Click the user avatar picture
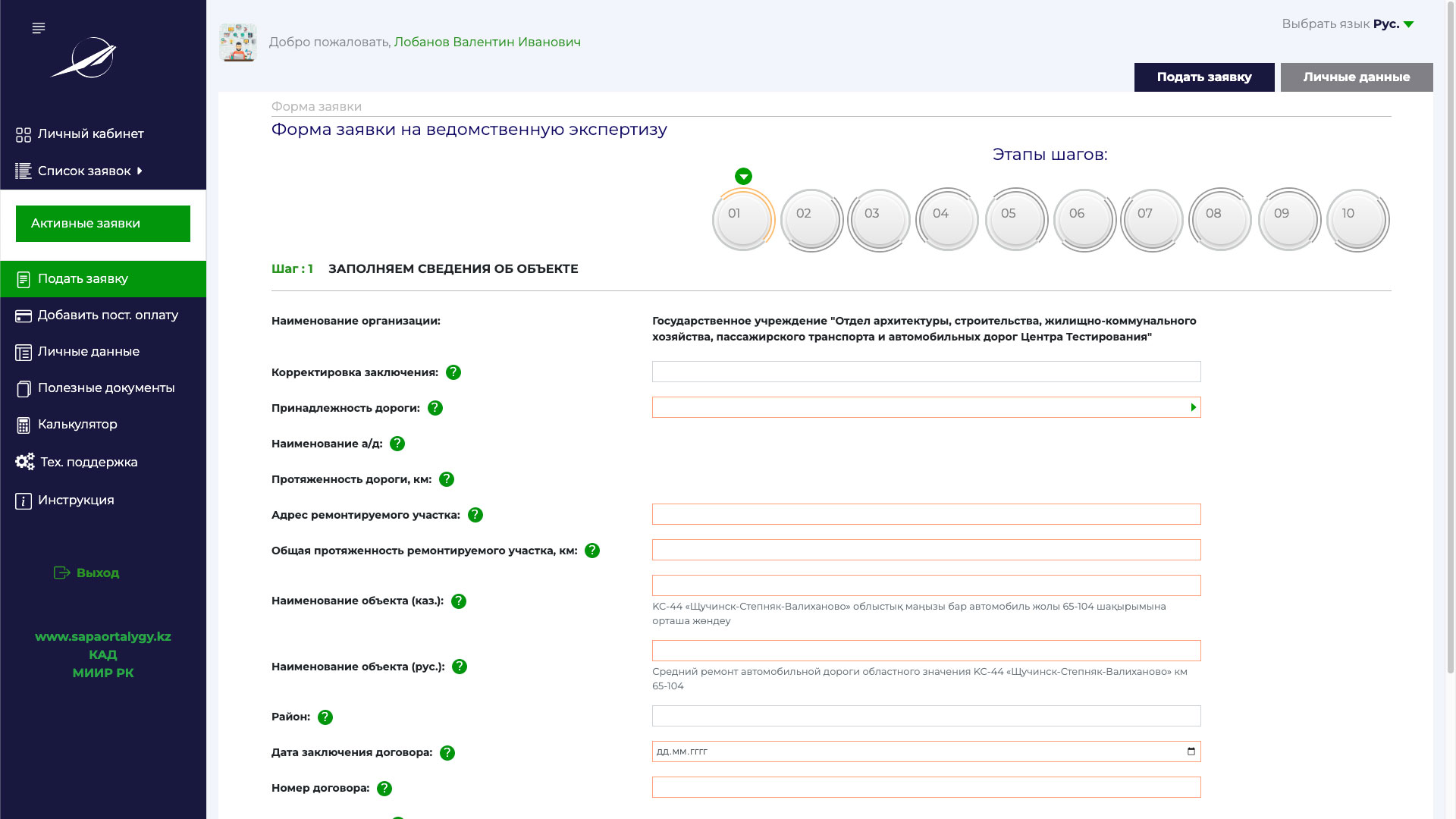The height and width of the screenshot is (819, 1456). [x=238, y=42]
